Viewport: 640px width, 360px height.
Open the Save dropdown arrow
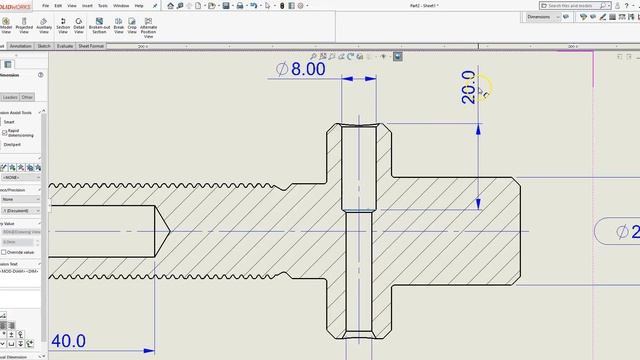click(233, 6)
